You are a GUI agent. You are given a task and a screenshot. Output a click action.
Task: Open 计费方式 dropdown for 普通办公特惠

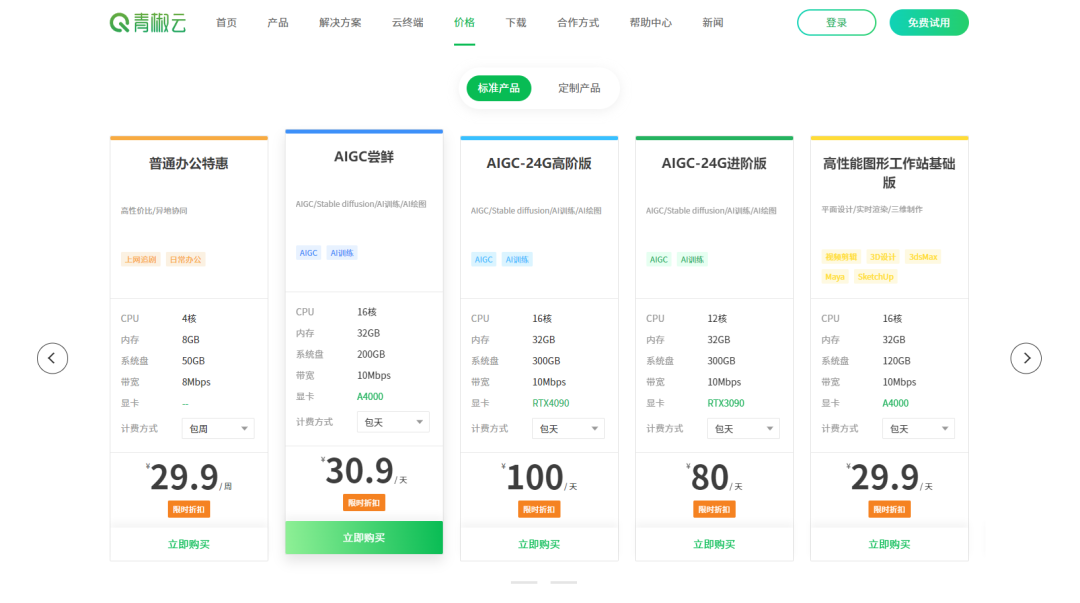[218, 429]
